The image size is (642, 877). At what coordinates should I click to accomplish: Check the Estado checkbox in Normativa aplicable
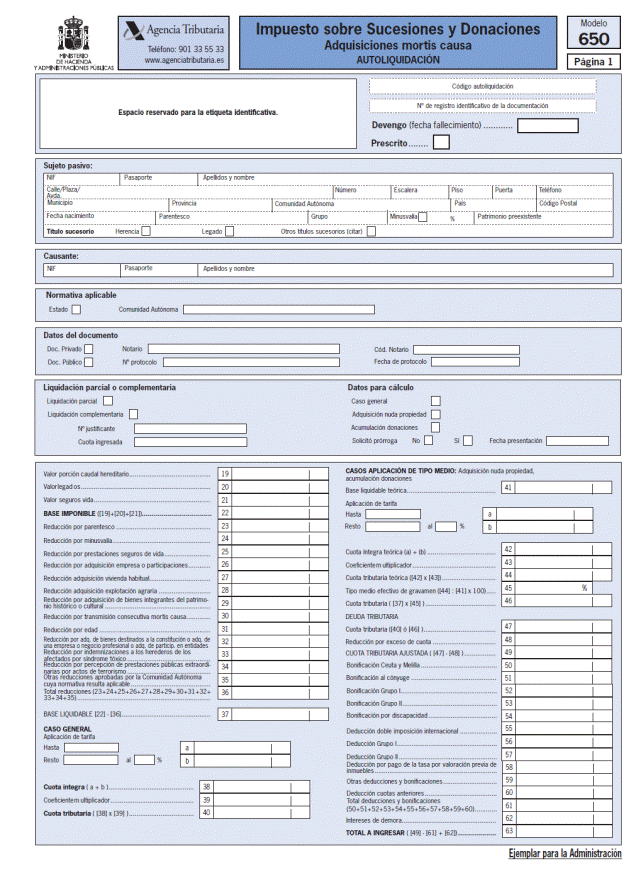[x=77, y=309]
